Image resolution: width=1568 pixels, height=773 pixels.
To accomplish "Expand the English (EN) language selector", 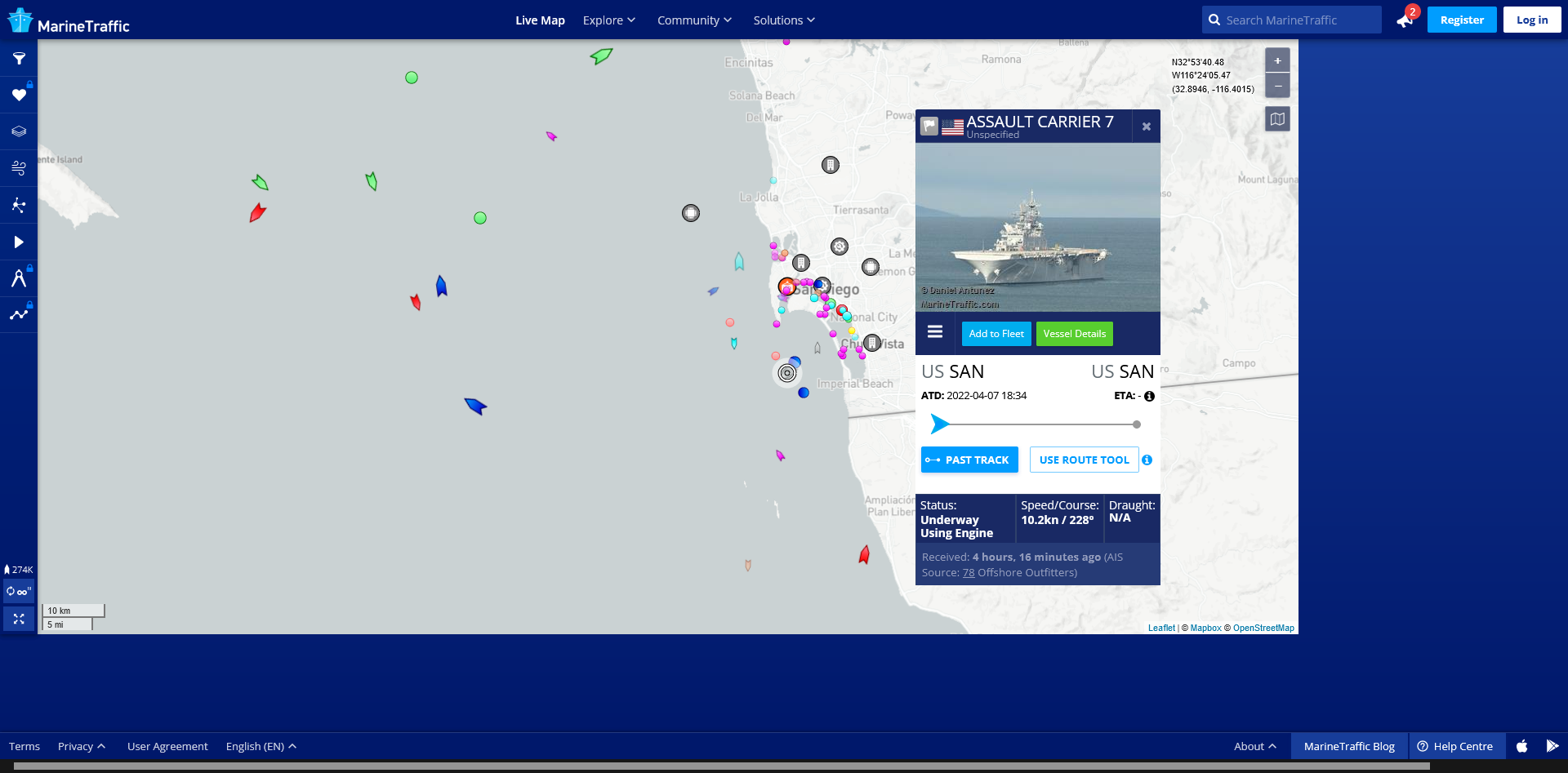I will pos(261,746).
